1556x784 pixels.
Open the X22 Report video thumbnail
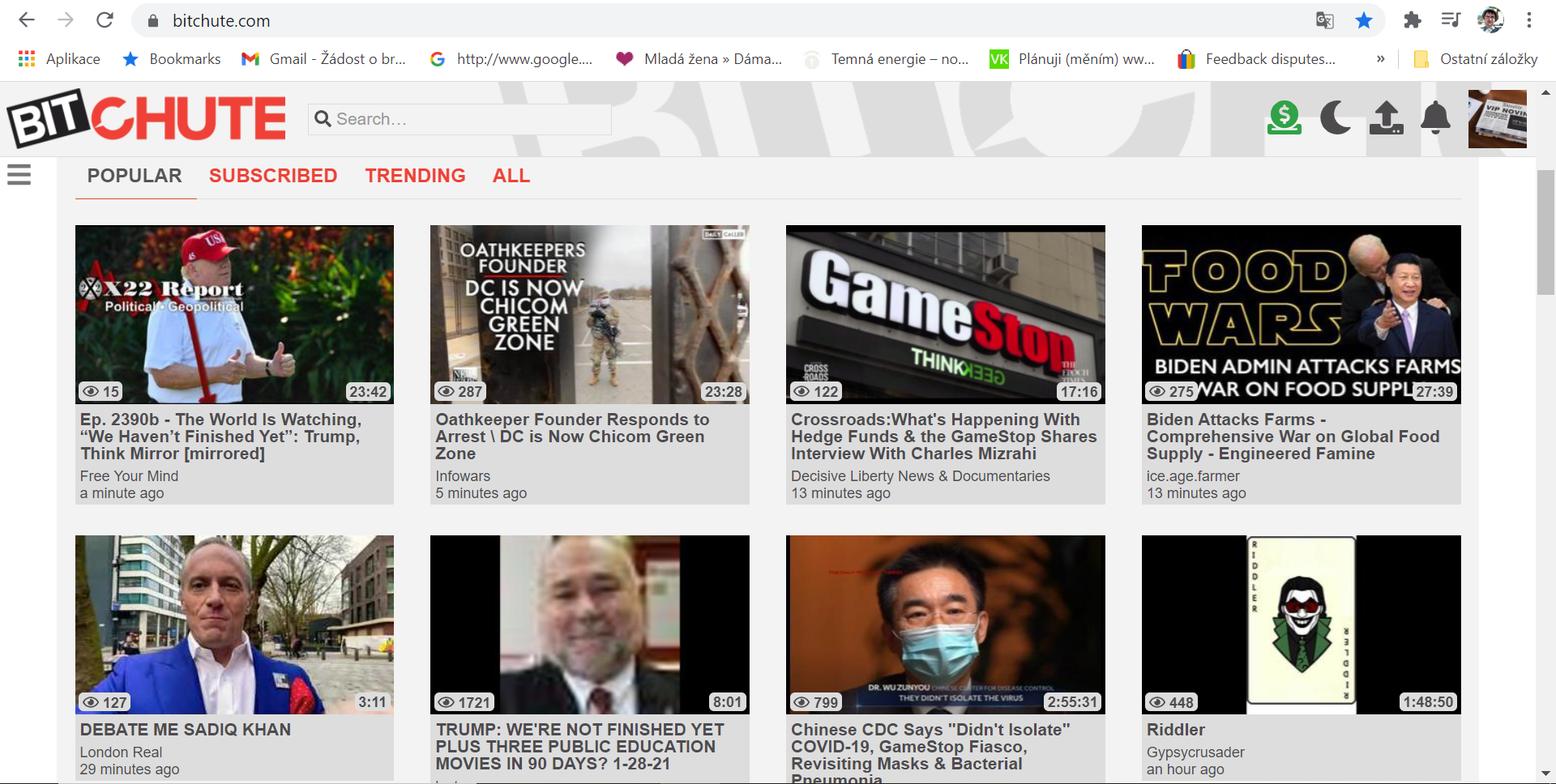click(x=234, y=314)
